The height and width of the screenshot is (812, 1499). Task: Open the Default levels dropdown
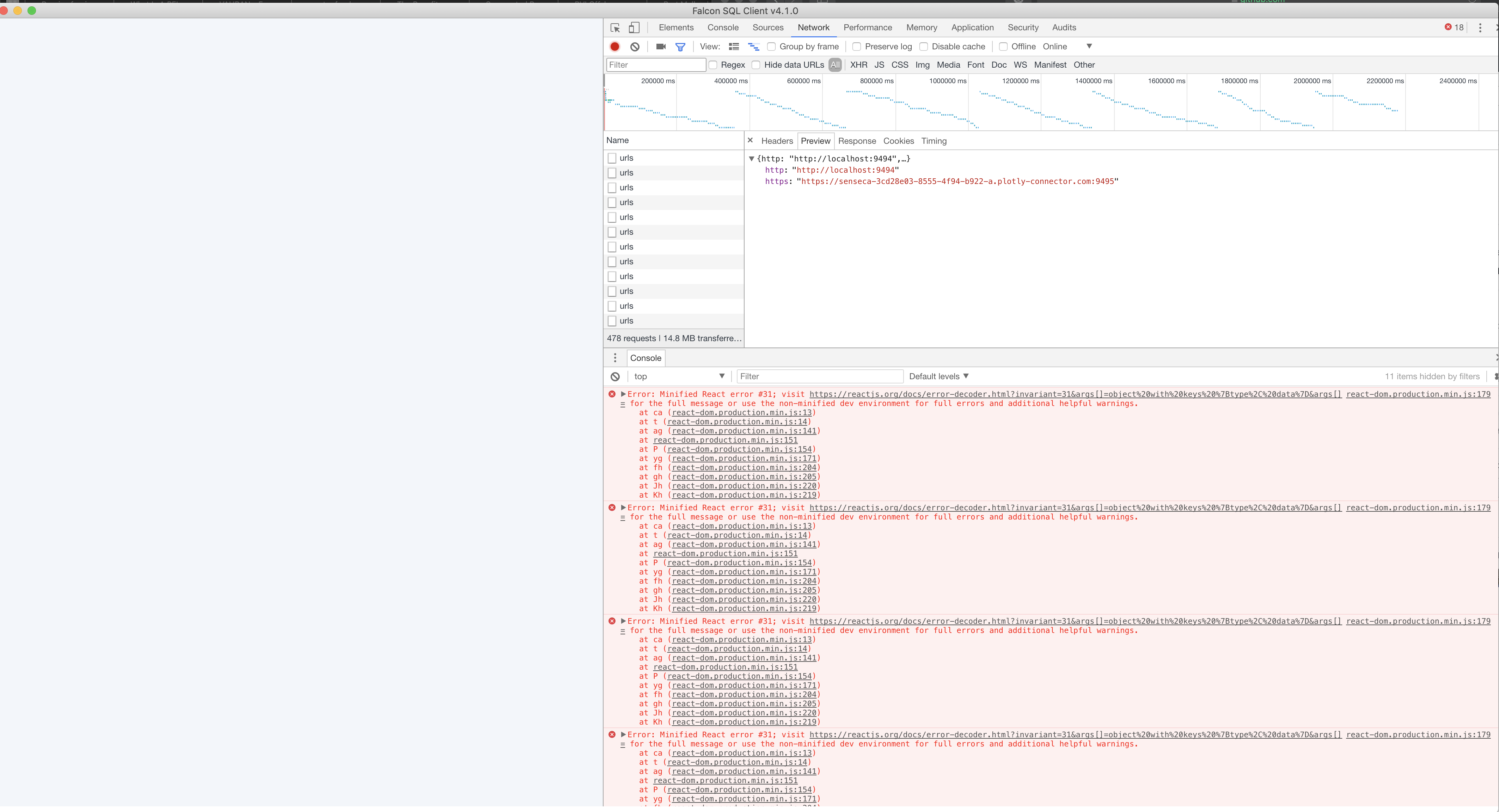pyautogui.click(x=938, y=376)
